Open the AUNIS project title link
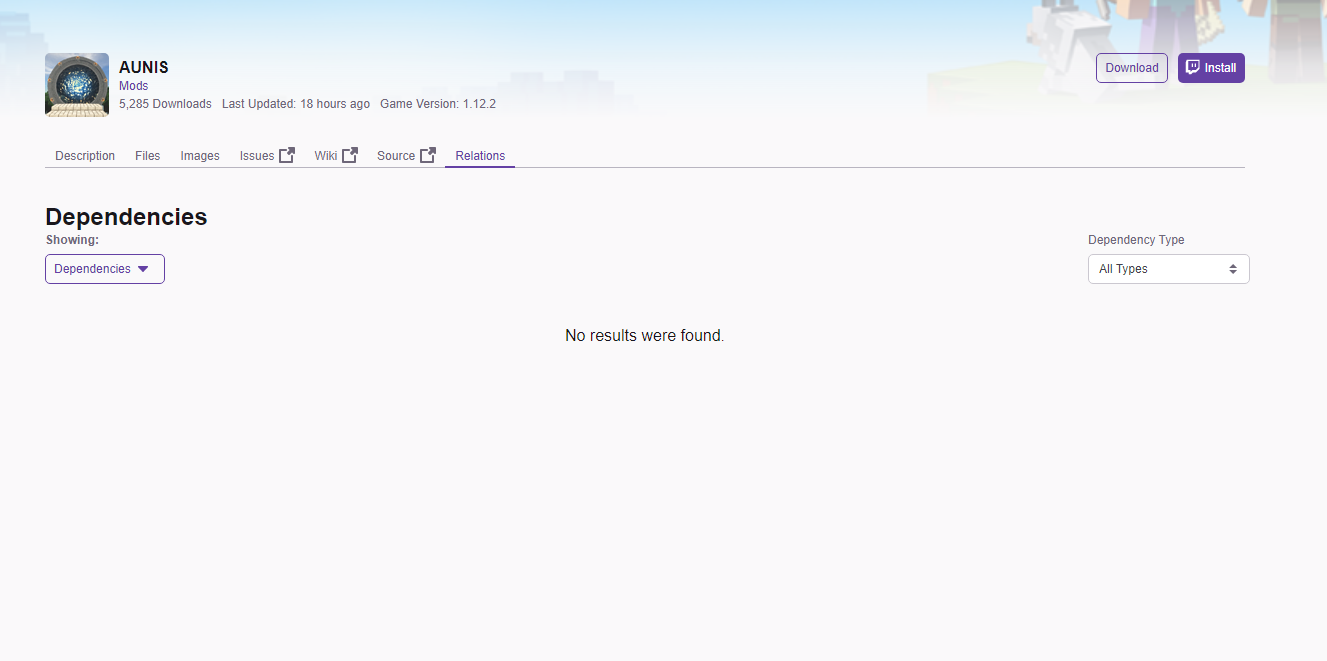The image size is (1327, 661). pos(143,67)
